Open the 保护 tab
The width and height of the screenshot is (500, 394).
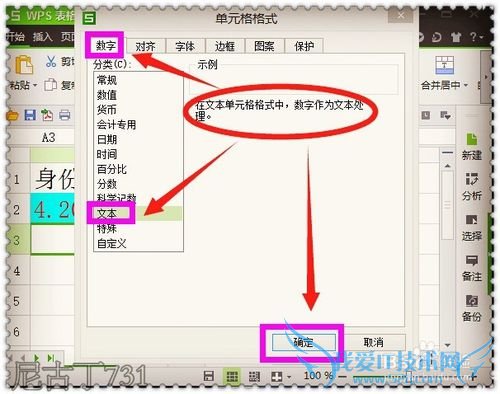tap(304, 46)
